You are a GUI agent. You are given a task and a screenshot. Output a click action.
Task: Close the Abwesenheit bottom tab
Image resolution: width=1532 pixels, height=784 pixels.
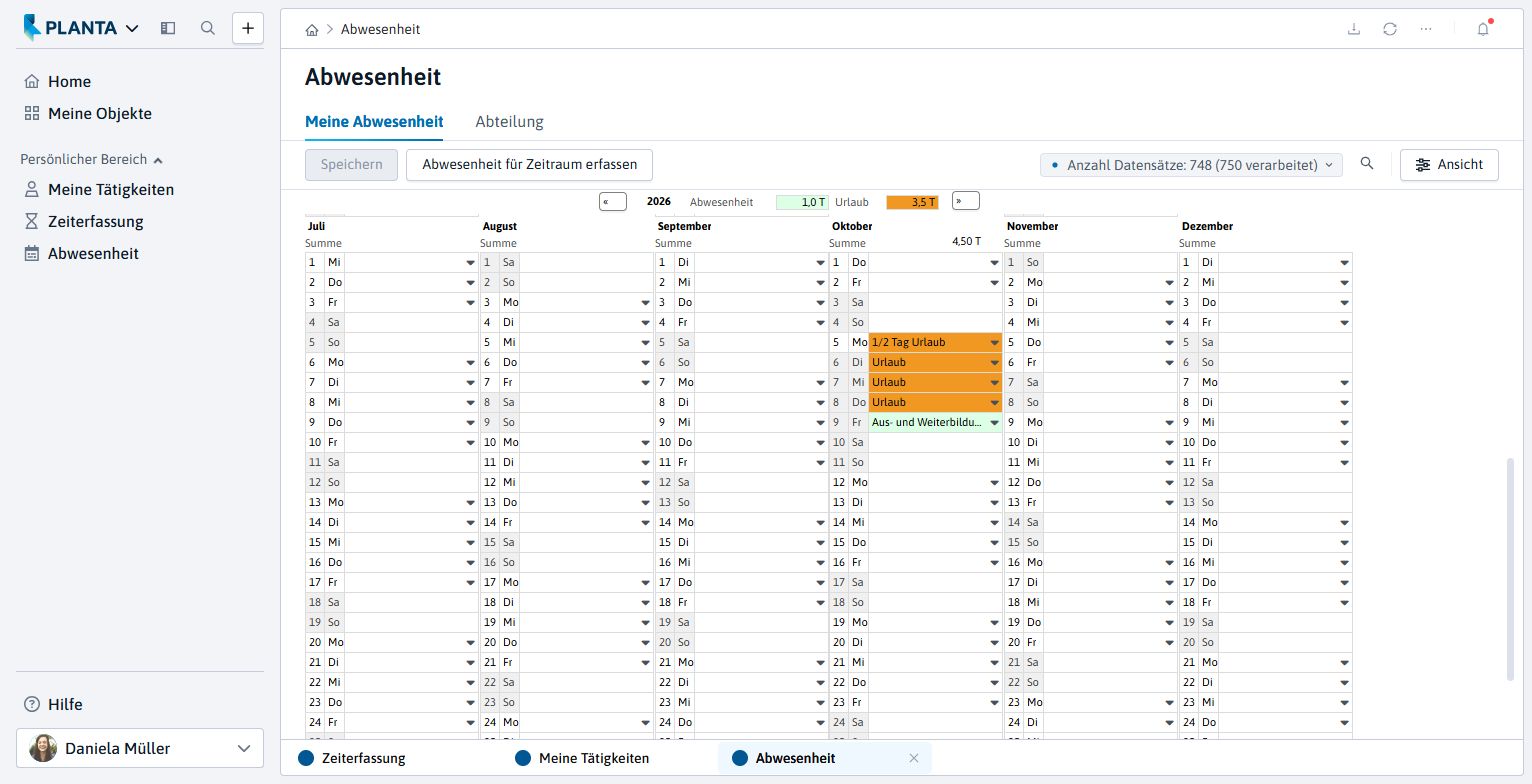click(x=913, y=758)
